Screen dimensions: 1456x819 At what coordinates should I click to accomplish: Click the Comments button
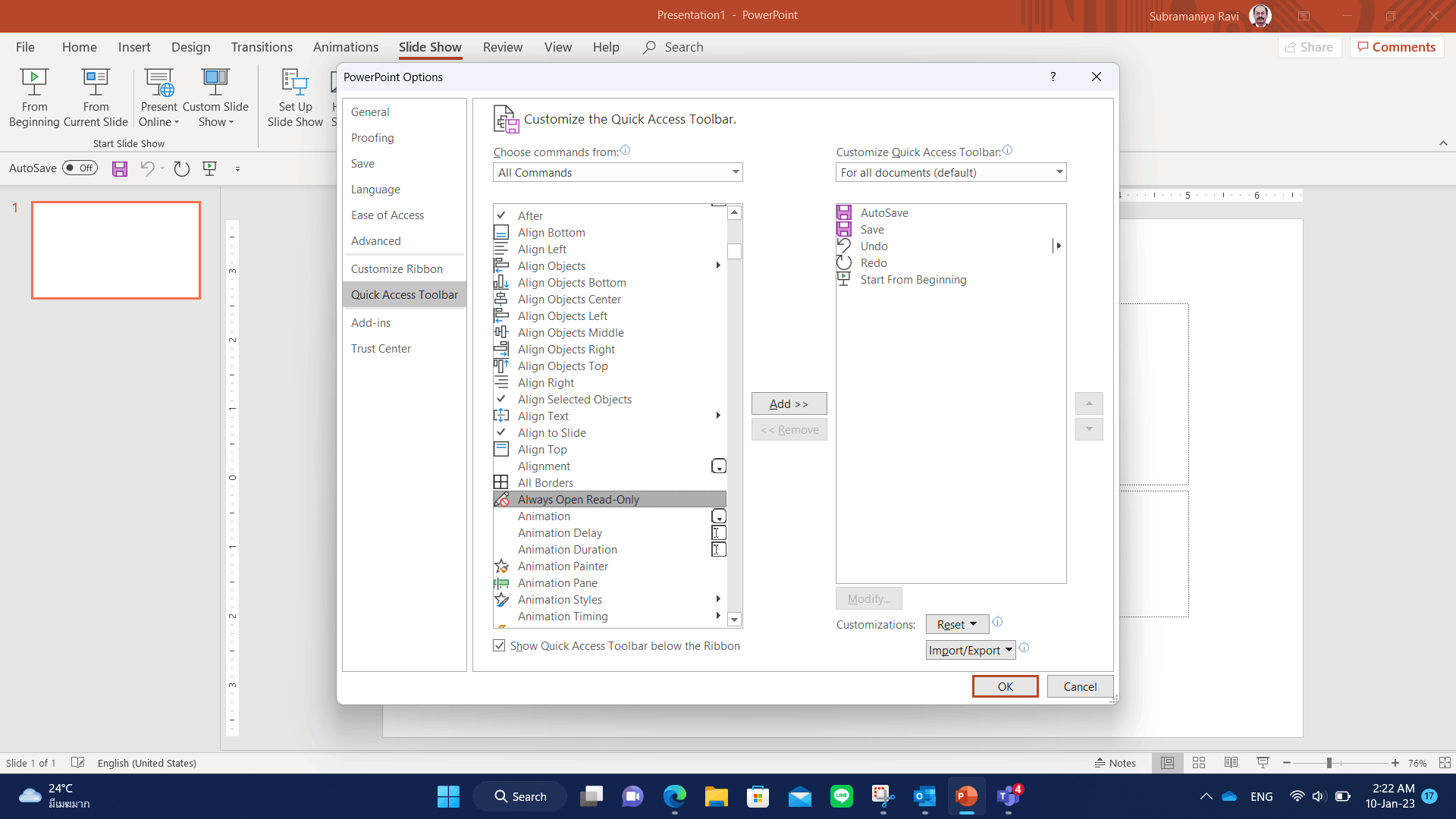coord(1397,47)
